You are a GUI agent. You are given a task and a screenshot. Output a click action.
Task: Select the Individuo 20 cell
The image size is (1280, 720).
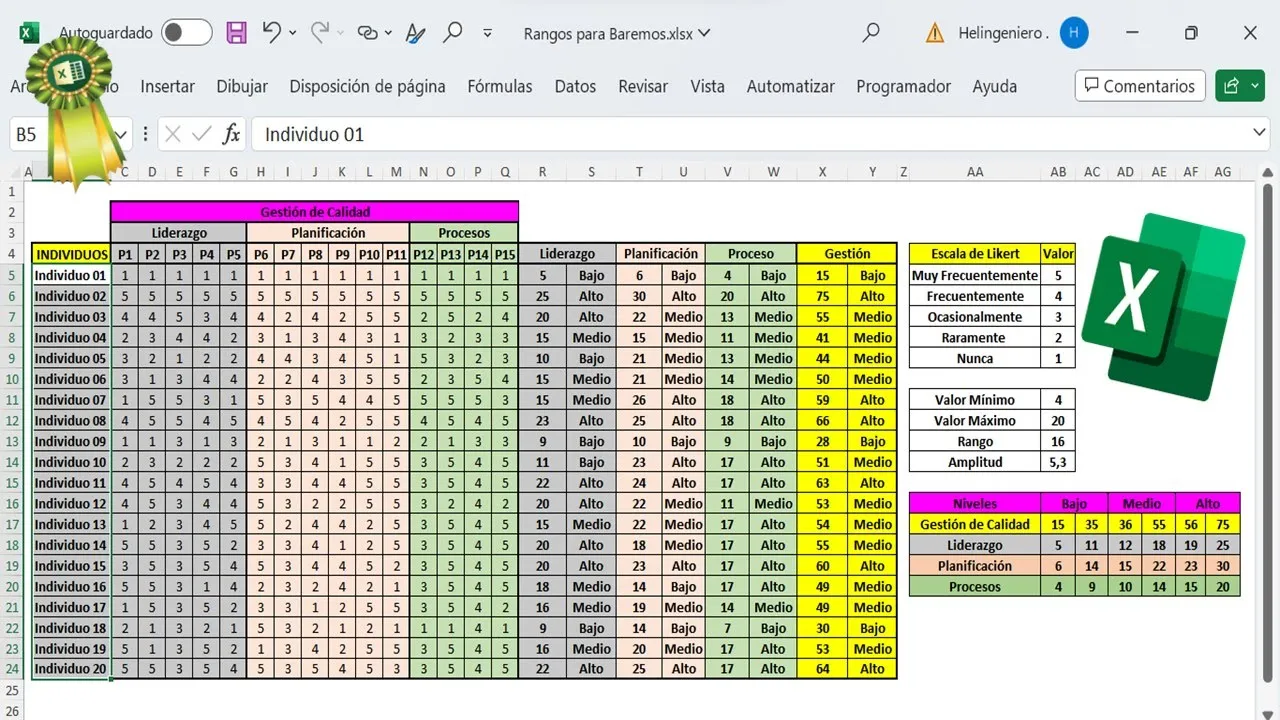click(71, 669)
